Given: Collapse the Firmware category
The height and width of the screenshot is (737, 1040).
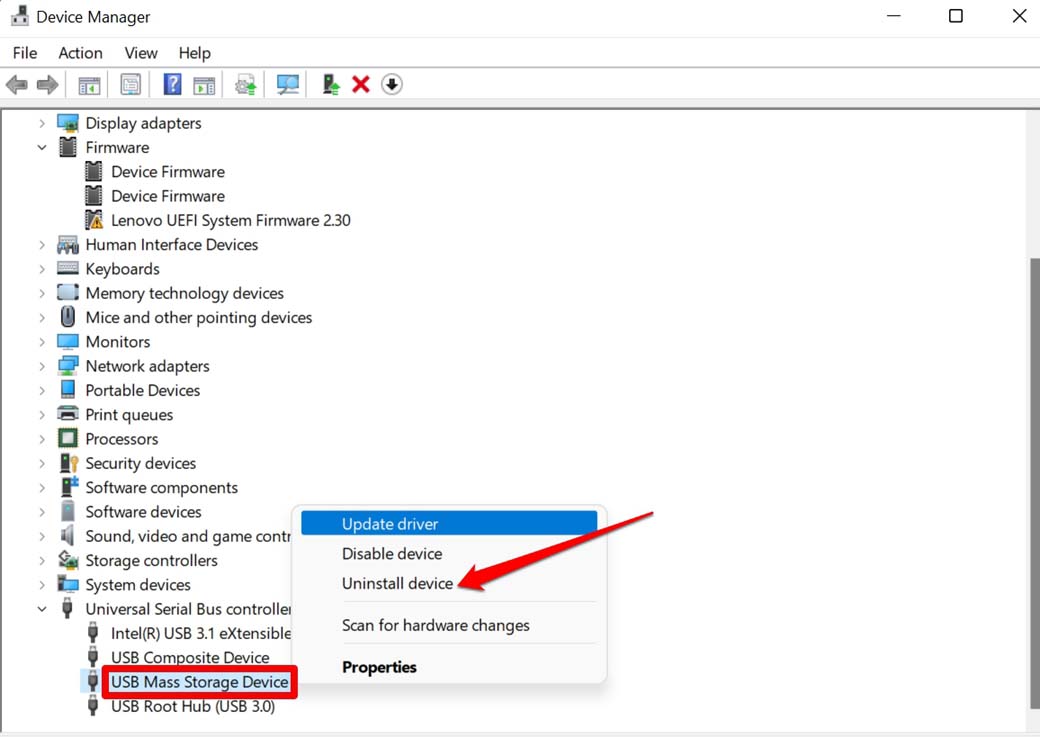Looking at the screenshot, I should coord(42,147).
